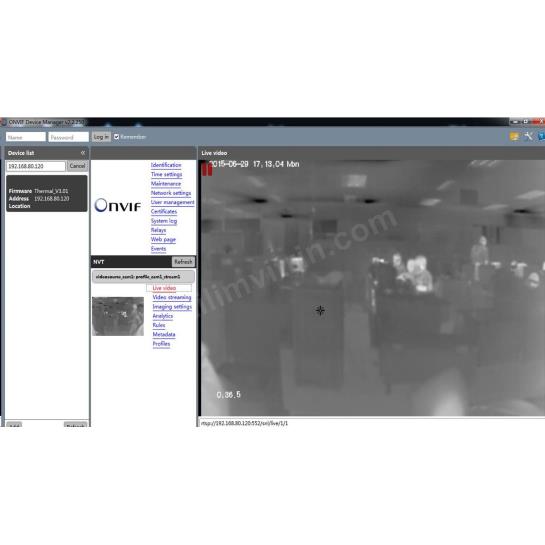Open the Maintenance link
This screenshot has width=545, height=545.
[166, 184]
